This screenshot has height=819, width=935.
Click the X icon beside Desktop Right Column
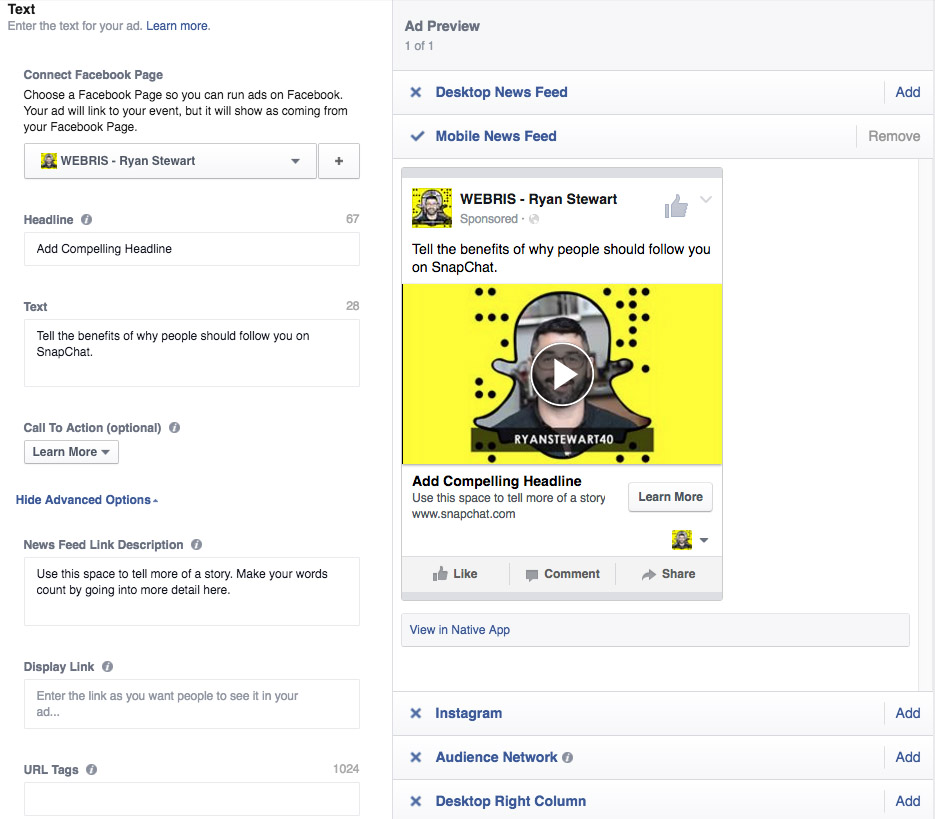tap(416, 801)
